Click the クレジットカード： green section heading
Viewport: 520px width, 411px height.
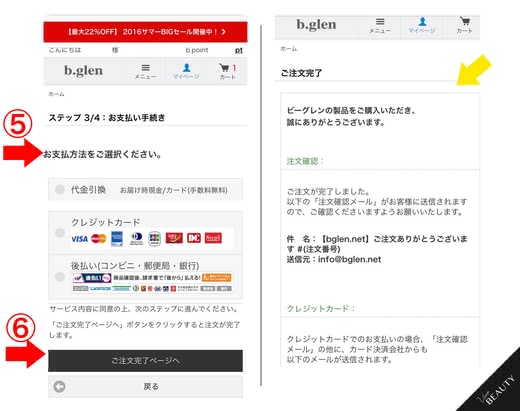(321, 308)
